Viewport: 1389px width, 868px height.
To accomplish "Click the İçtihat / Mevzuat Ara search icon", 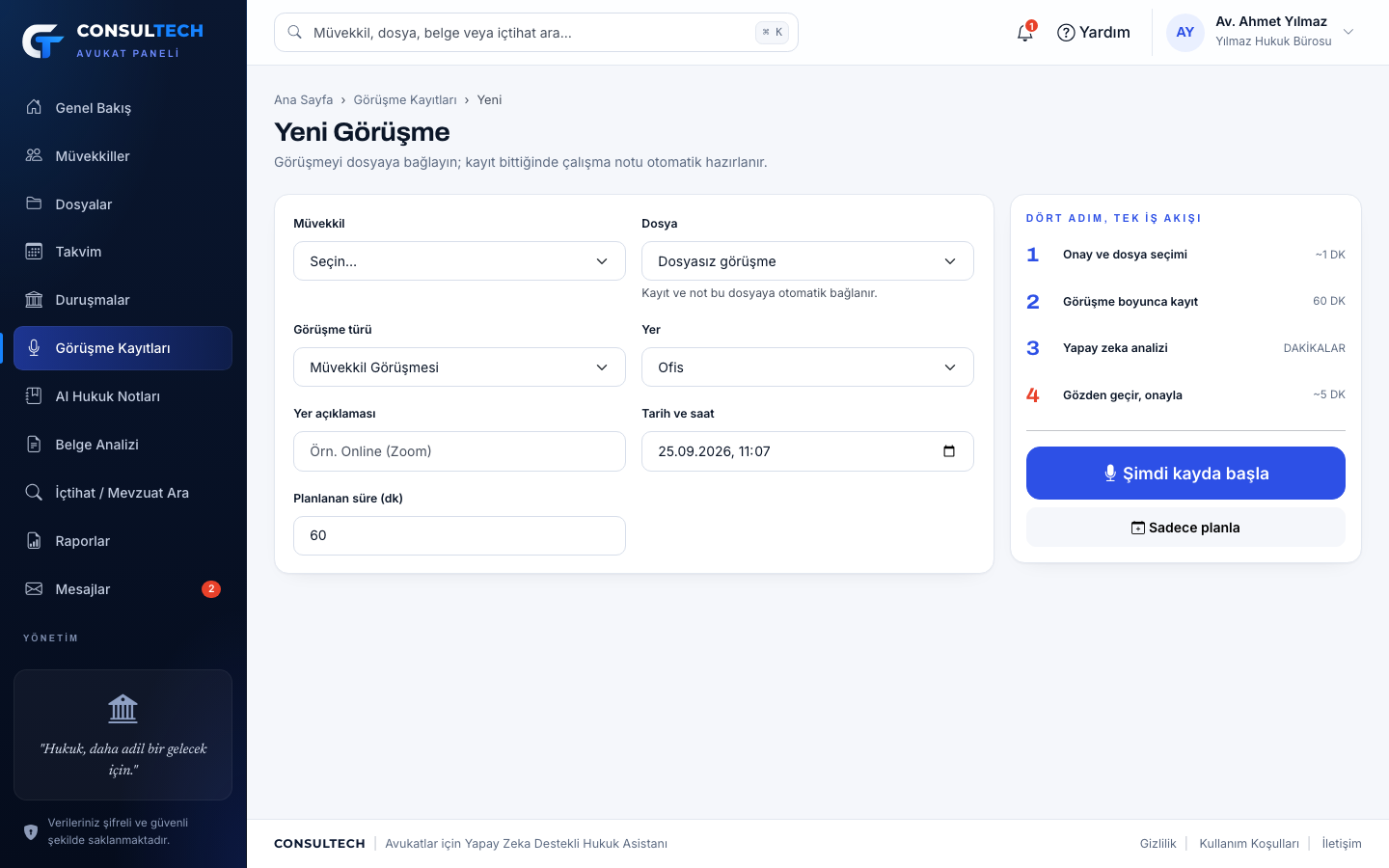I will coord(34,493).
